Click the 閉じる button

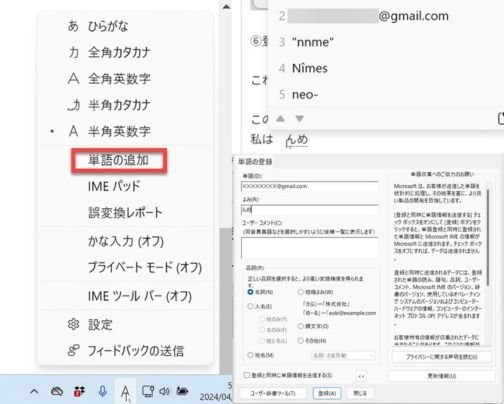pos(360,393)
